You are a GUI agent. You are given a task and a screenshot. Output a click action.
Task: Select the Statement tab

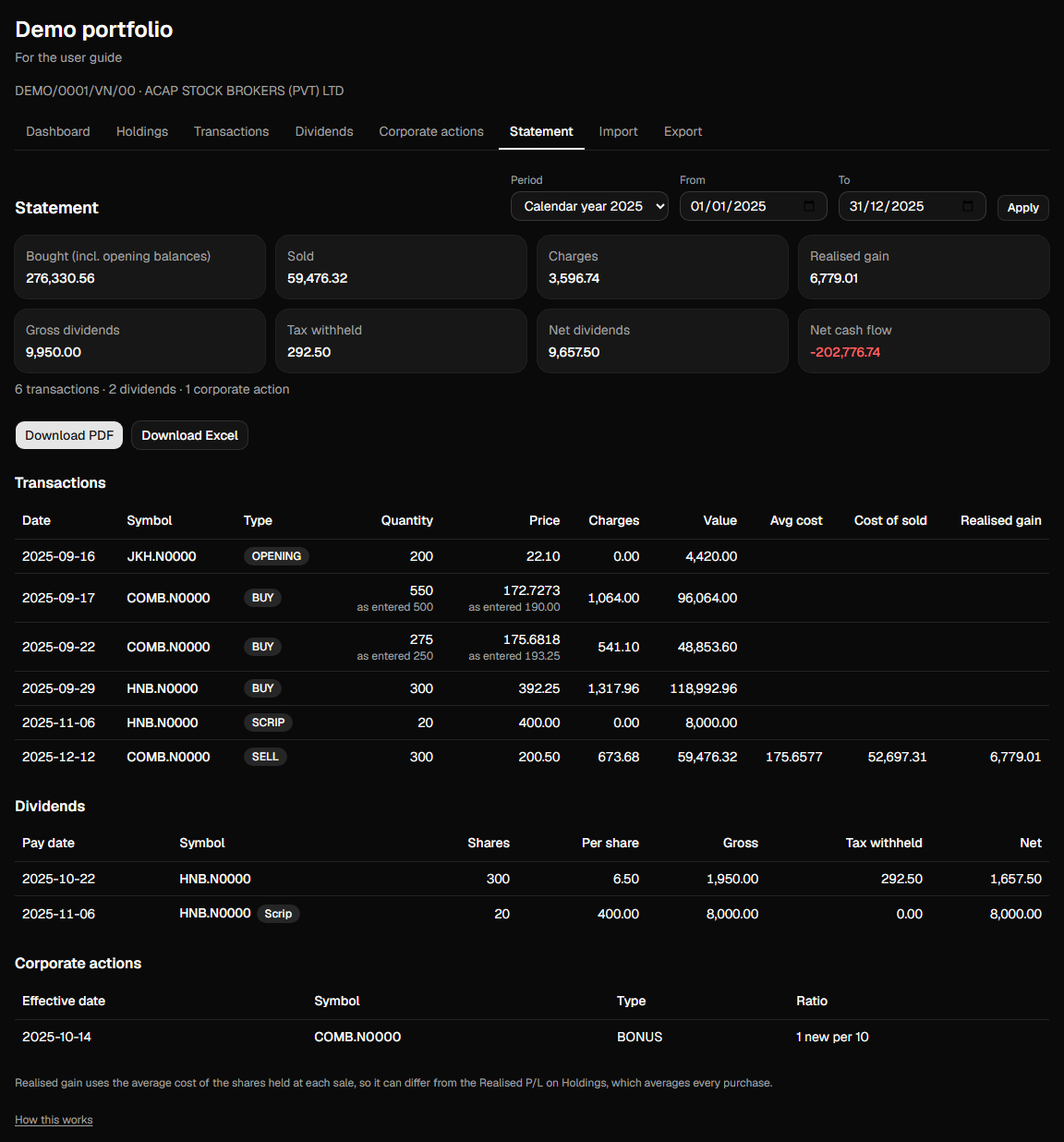[x=541, y=131]
